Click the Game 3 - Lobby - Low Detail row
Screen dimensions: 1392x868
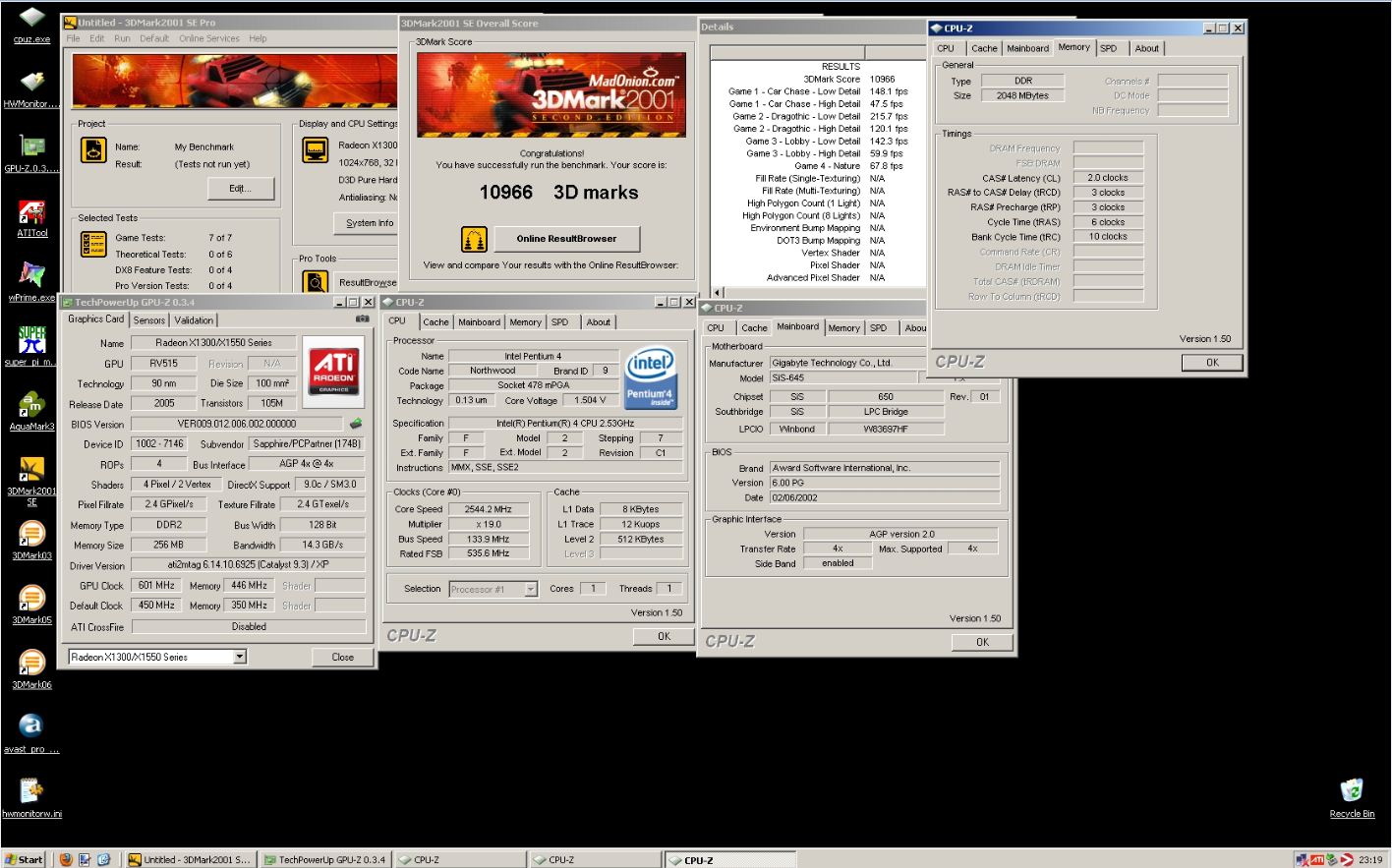point(818,142)
